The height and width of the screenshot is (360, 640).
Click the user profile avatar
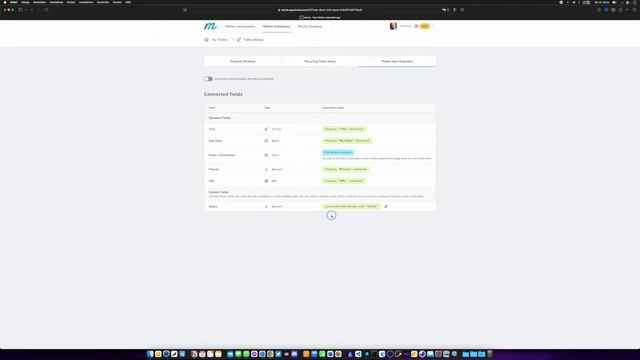click(393, 26)
